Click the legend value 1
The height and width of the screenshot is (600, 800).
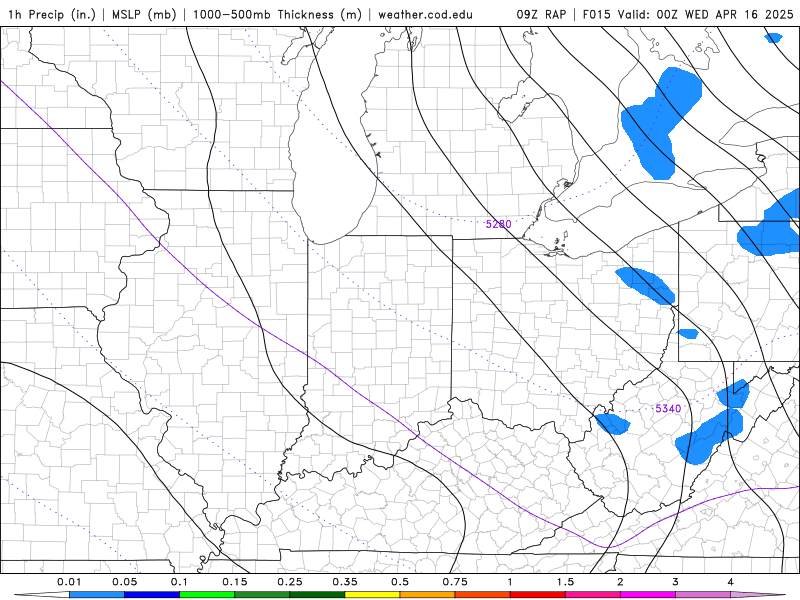(x=510, y=582)
